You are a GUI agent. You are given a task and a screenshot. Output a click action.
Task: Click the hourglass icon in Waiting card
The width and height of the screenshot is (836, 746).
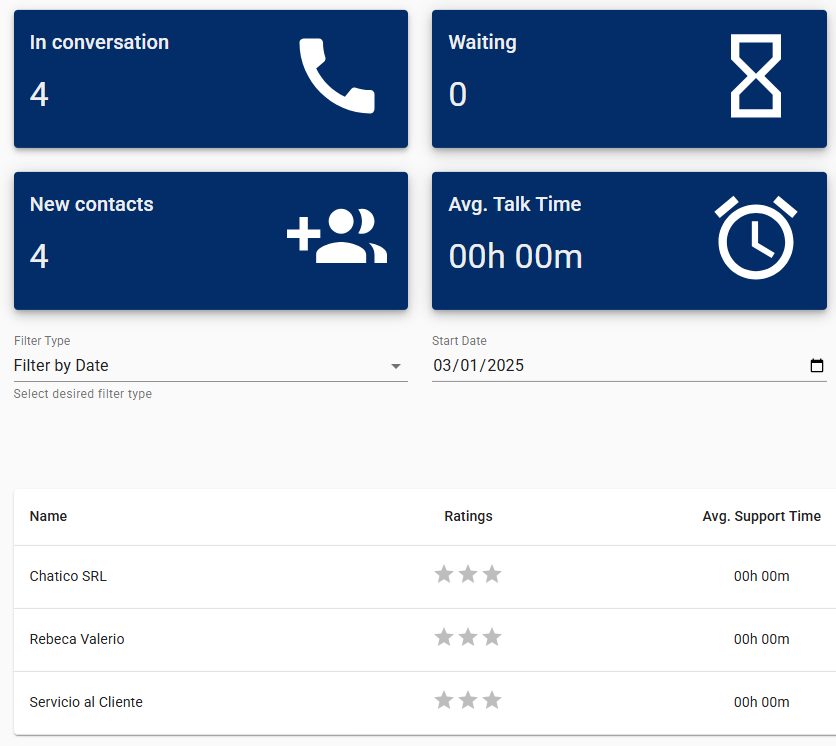point(755,76)
